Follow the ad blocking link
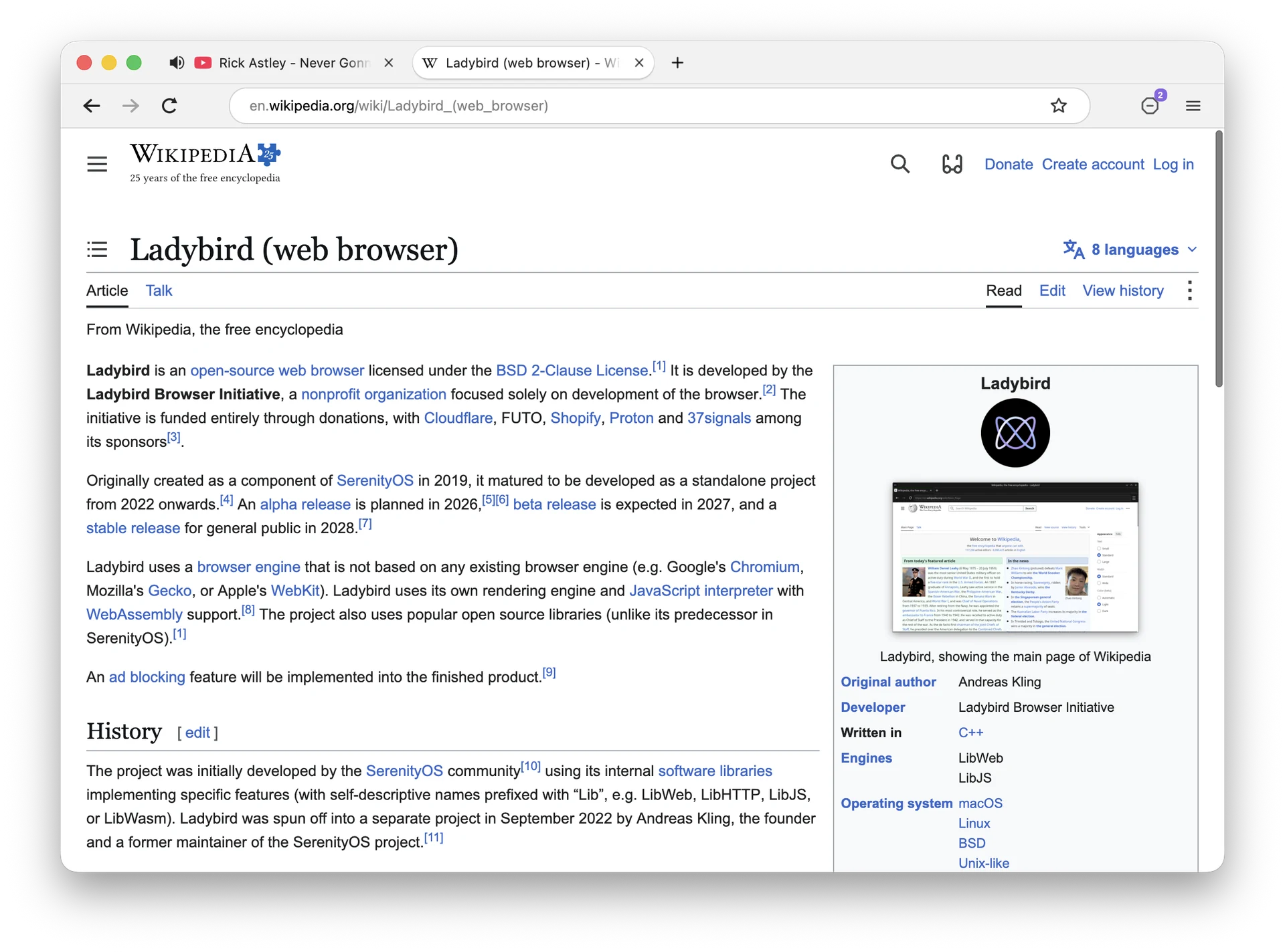This screenshot has width=1285, height=952. [147, 677]
